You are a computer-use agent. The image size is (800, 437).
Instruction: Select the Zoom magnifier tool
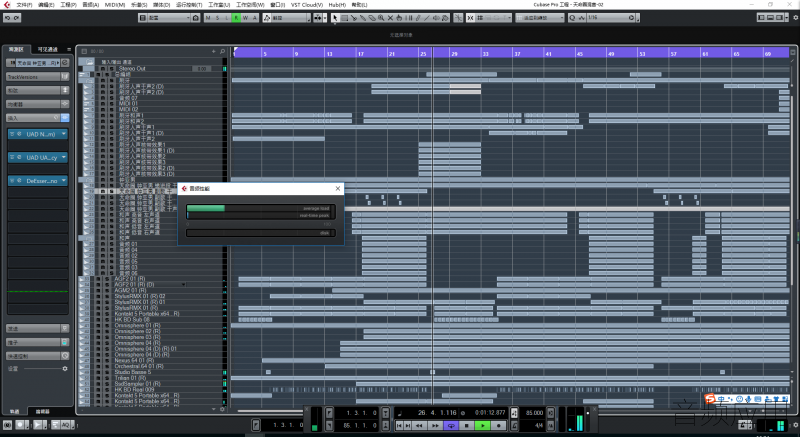click(x=381, y=18)
